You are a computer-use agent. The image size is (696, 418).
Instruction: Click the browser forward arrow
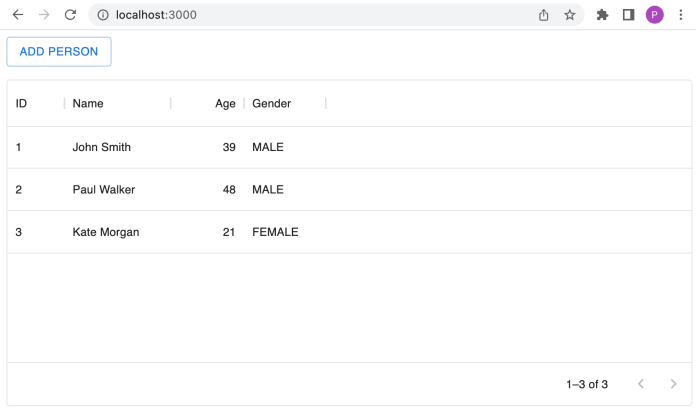[43, 15]
